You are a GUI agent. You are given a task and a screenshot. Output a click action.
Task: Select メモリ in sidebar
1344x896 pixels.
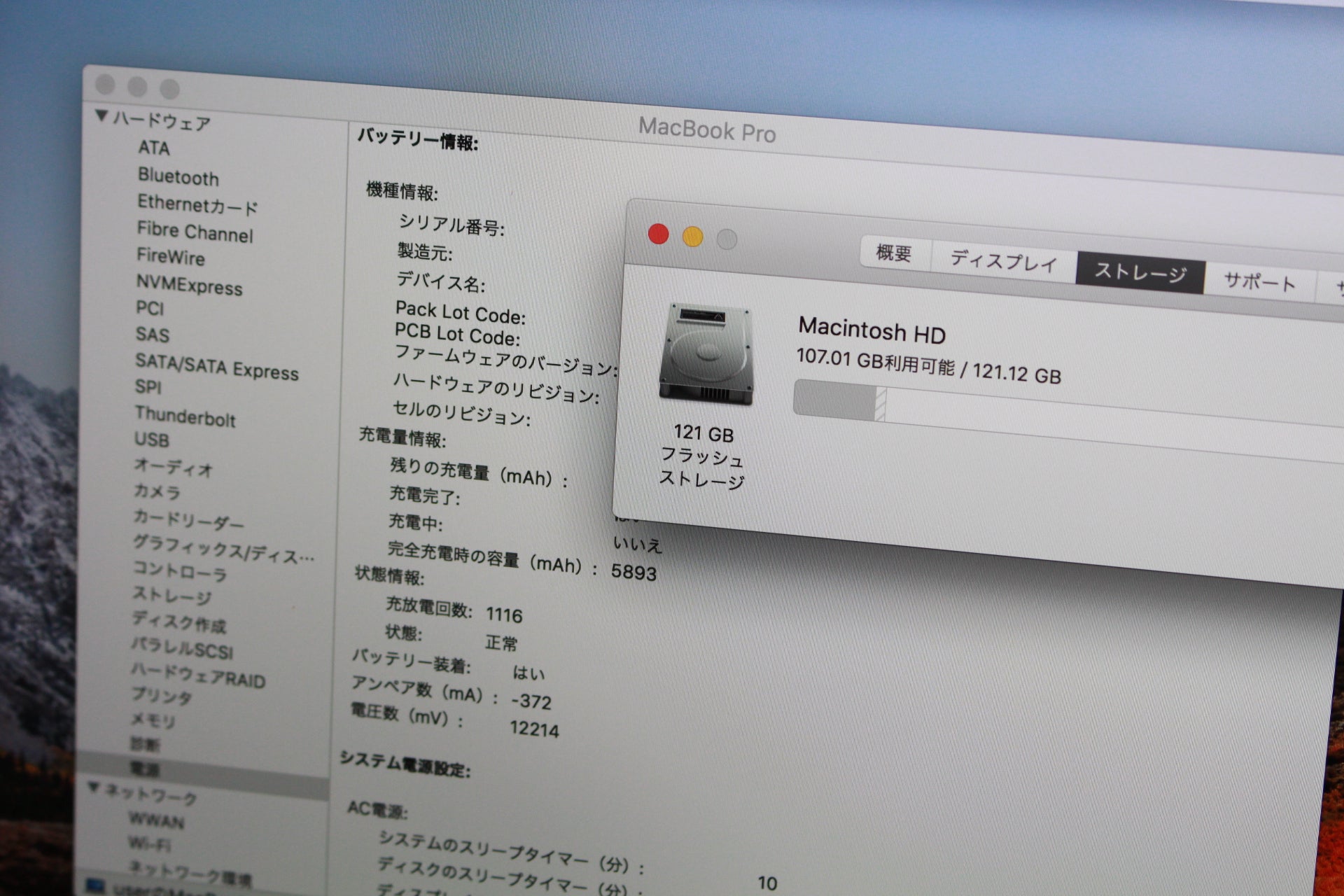tap(153, 719)
